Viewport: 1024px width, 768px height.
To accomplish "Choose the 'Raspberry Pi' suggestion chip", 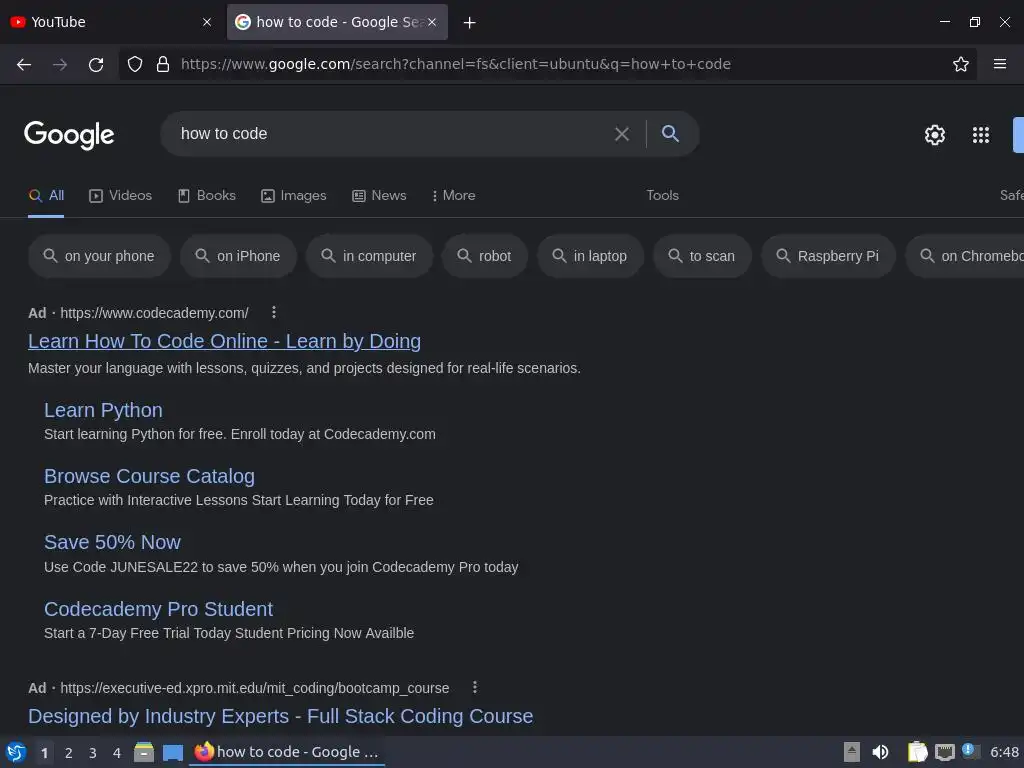I will (x=828, y=256).
